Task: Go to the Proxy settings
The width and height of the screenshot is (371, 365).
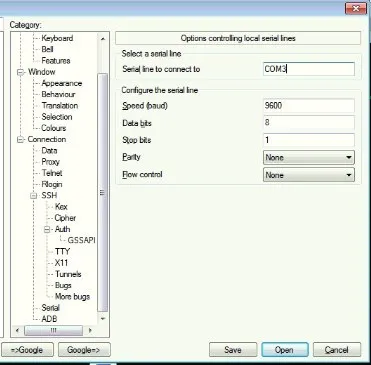Action: (x=51, y=162)
